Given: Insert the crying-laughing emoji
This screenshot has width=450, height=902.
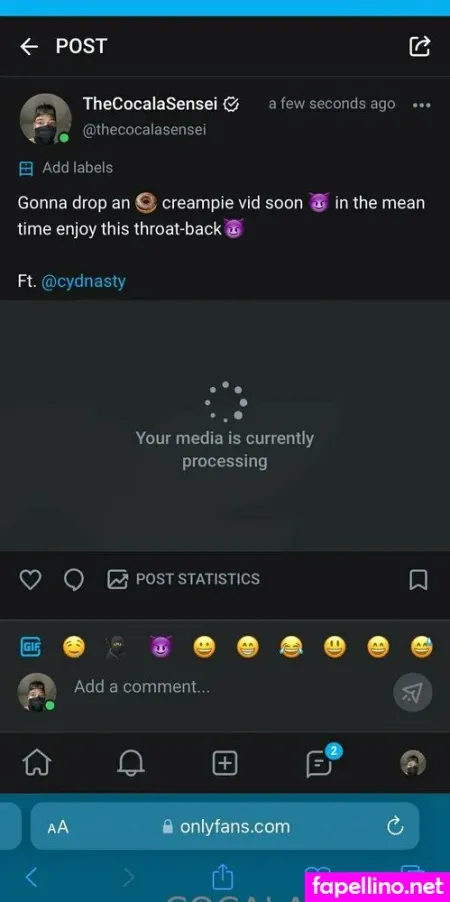Looking at the screenshot, I should pyautogui.click(x=291, y=647).
